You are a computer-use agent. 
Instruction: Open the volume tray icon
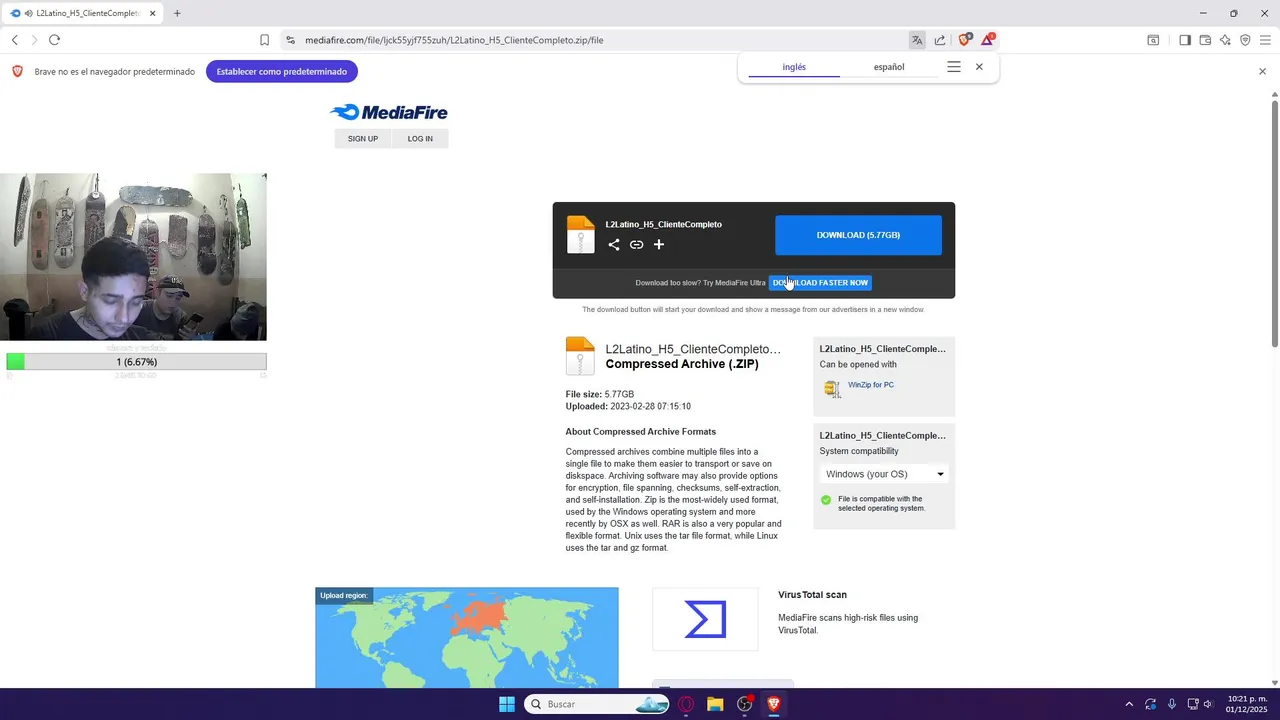coord(1208,704)
